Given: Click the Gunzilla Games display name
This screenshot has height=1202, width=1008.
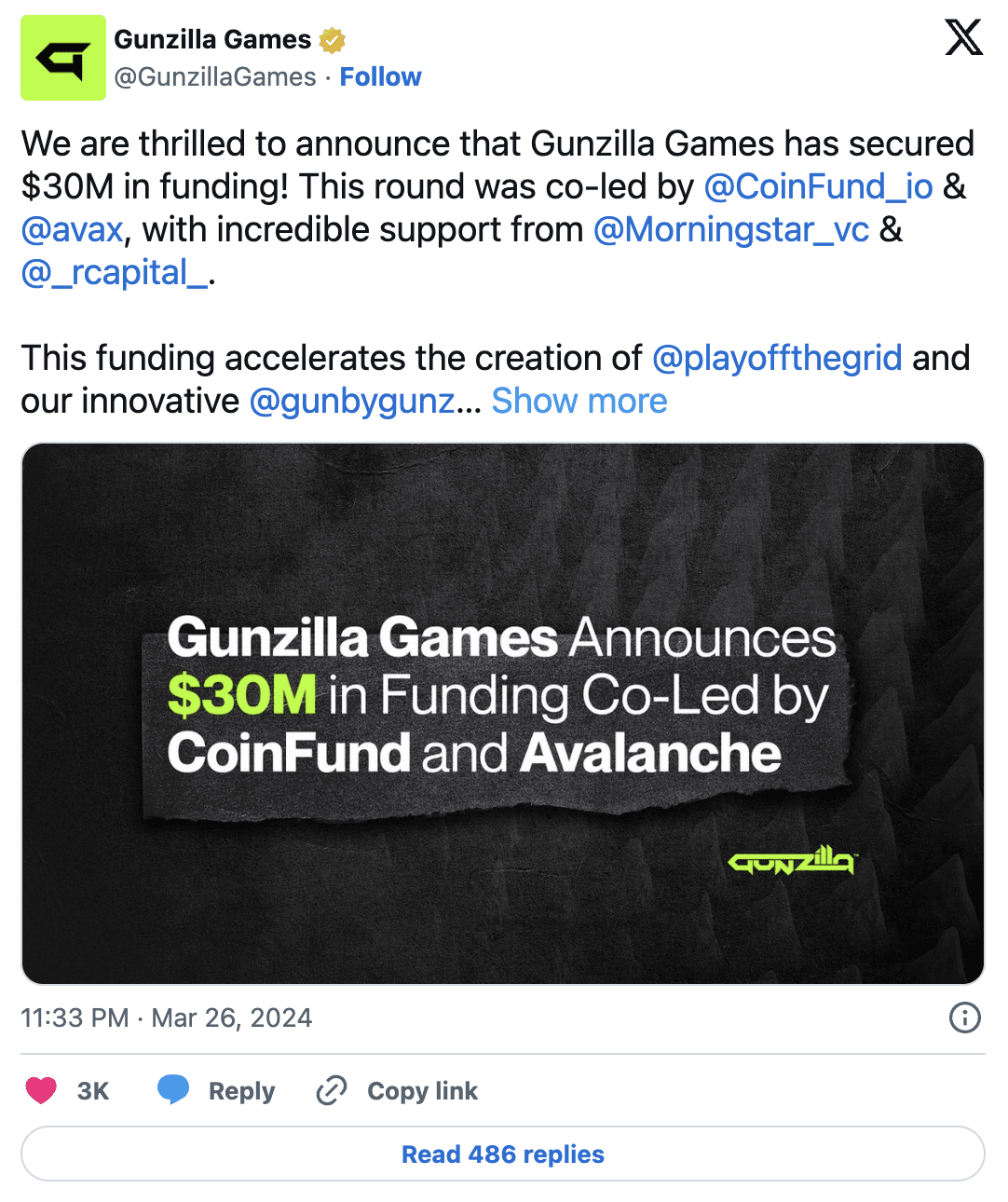Looking at the screenshot, I should (212, 39).
